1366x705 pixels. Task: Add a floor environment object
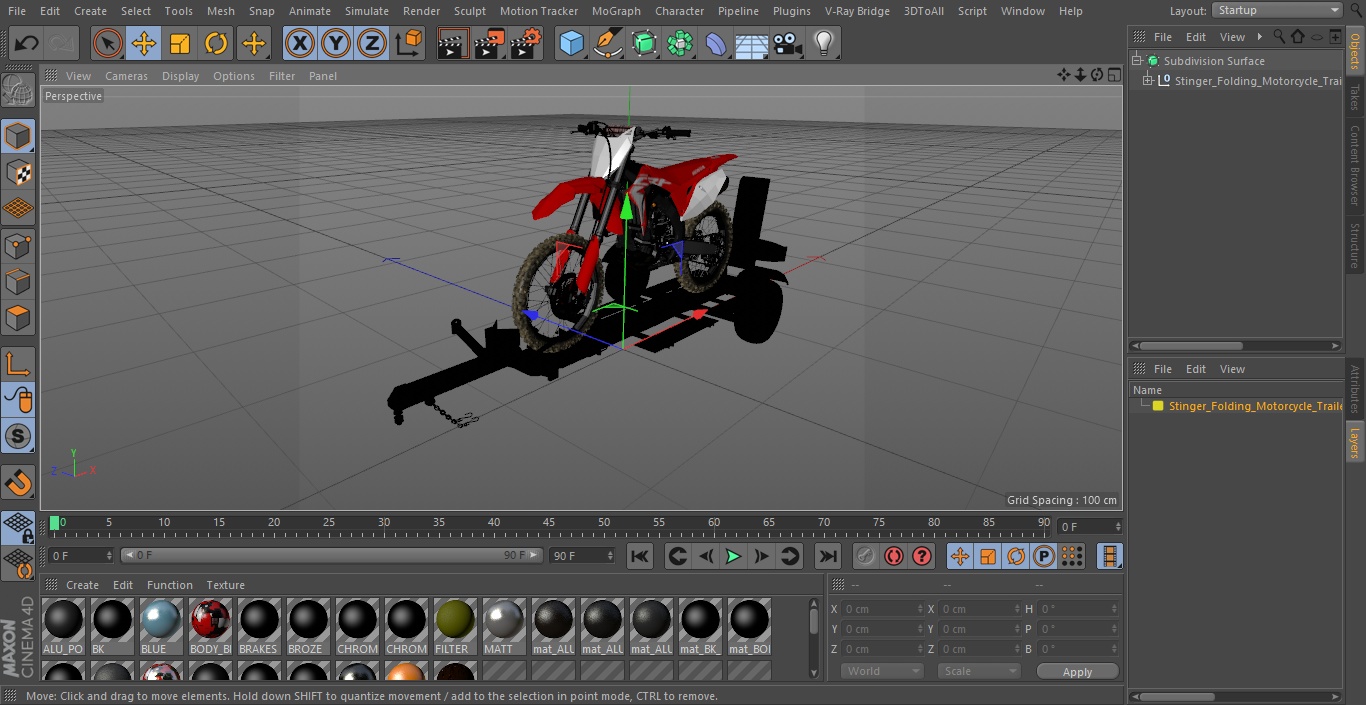[x=752, y=43]
